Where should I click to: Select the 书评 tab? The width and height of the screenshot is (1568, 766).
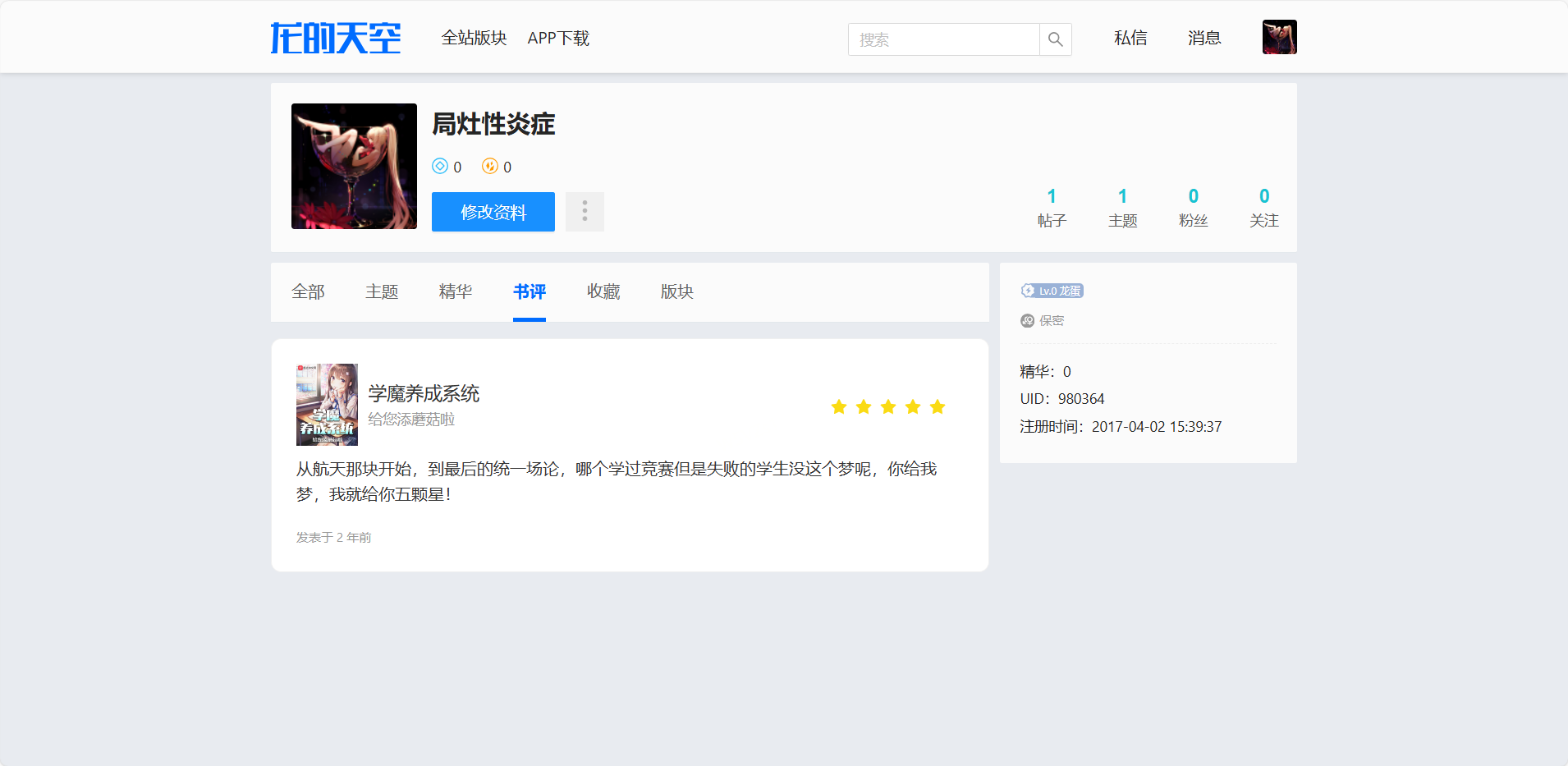click(x=530, y=291)
